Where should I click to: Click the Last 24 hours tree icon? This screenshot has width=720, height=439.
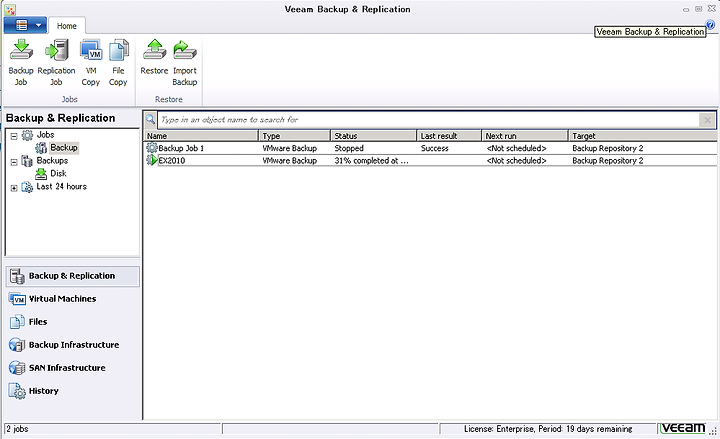(28, 187)
